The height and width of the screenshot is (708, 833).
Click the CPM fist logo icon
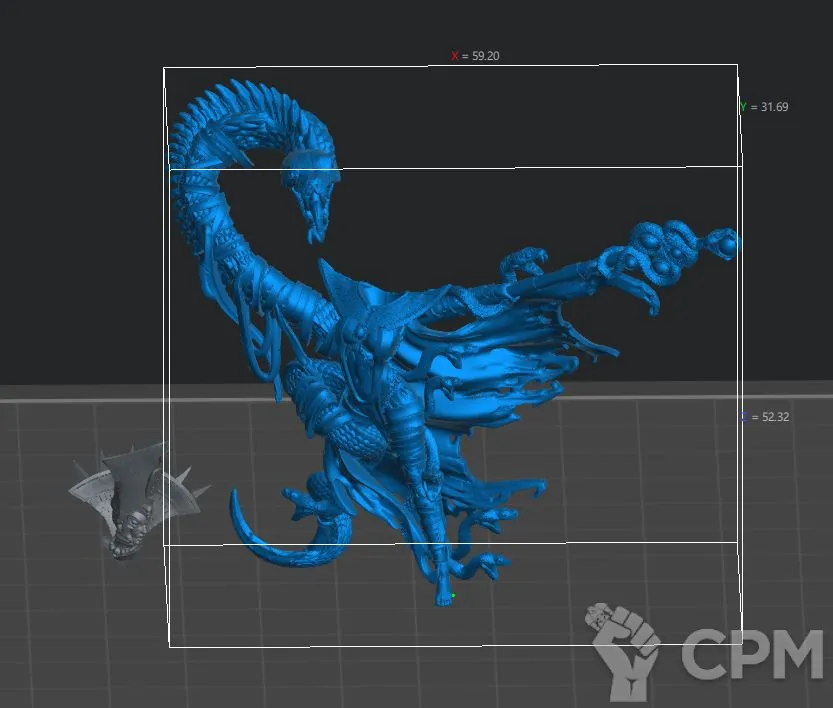point(624,650)
